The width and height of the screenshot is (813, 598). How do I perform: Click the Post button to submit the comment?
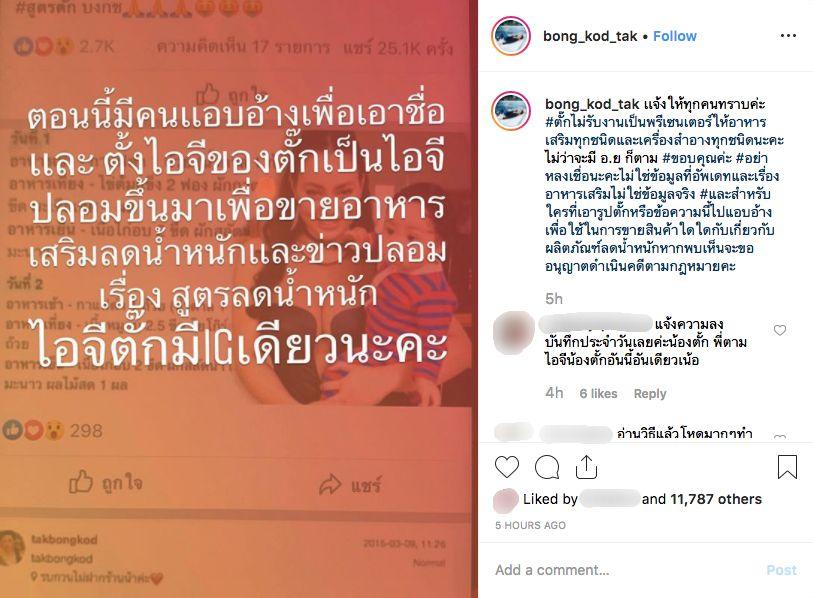(x=781, y=570)
